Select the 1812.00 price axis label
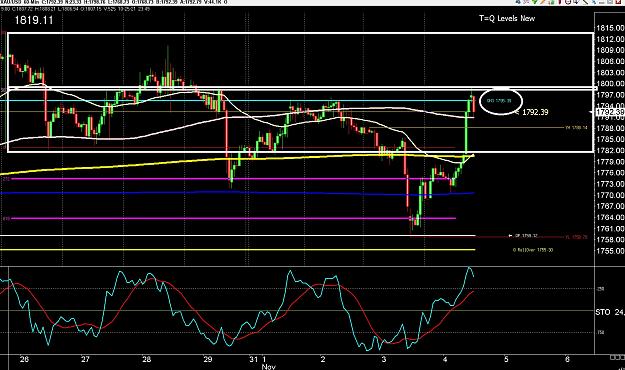 point(610,39)
